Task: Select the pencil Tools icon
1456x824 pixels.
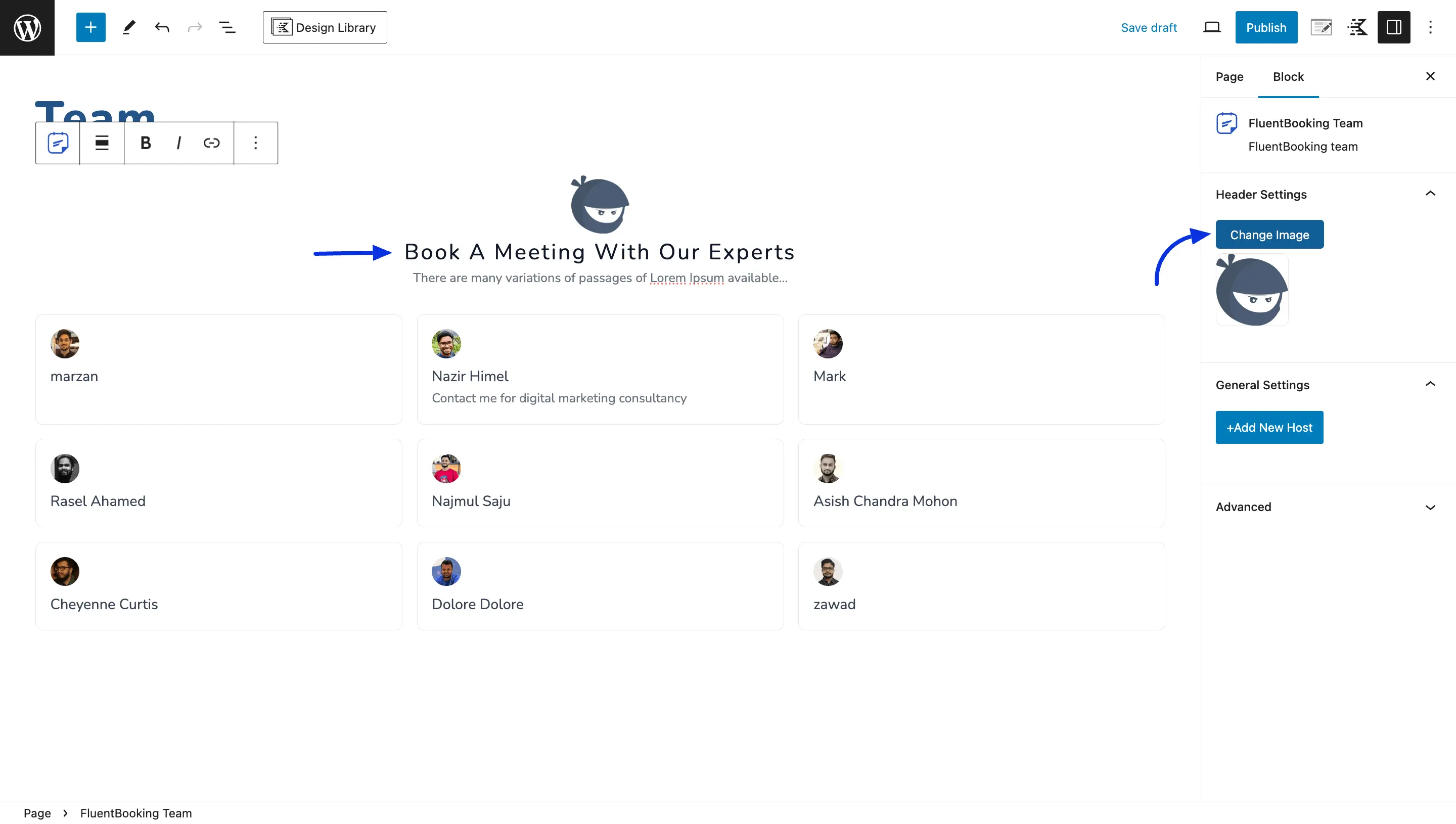Action: (x=129, y=27)
